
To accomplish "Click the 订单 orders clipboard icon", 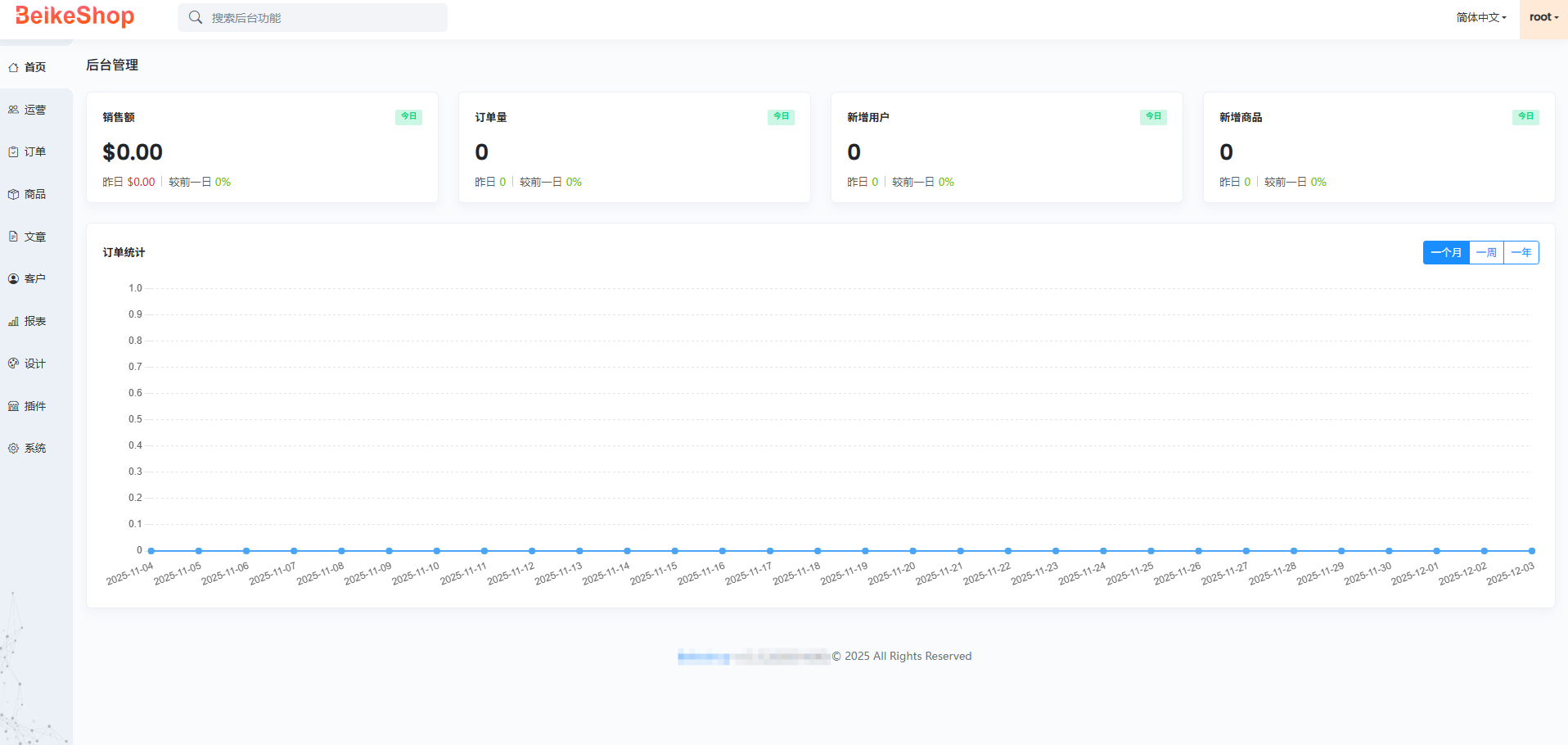I will click(x=13, y=152).
